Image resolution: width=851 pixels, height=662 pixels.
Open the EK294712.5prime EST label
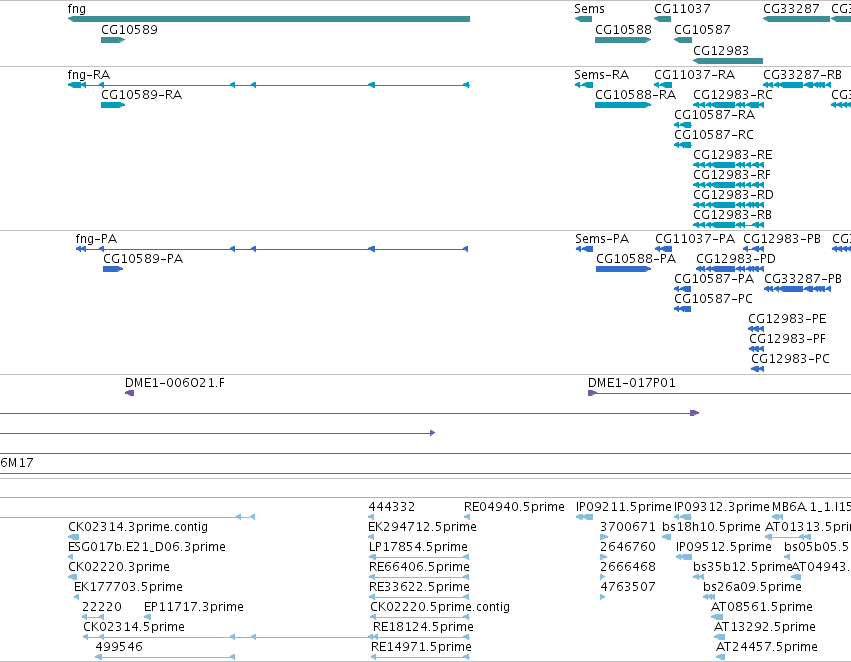coord(422,527)
